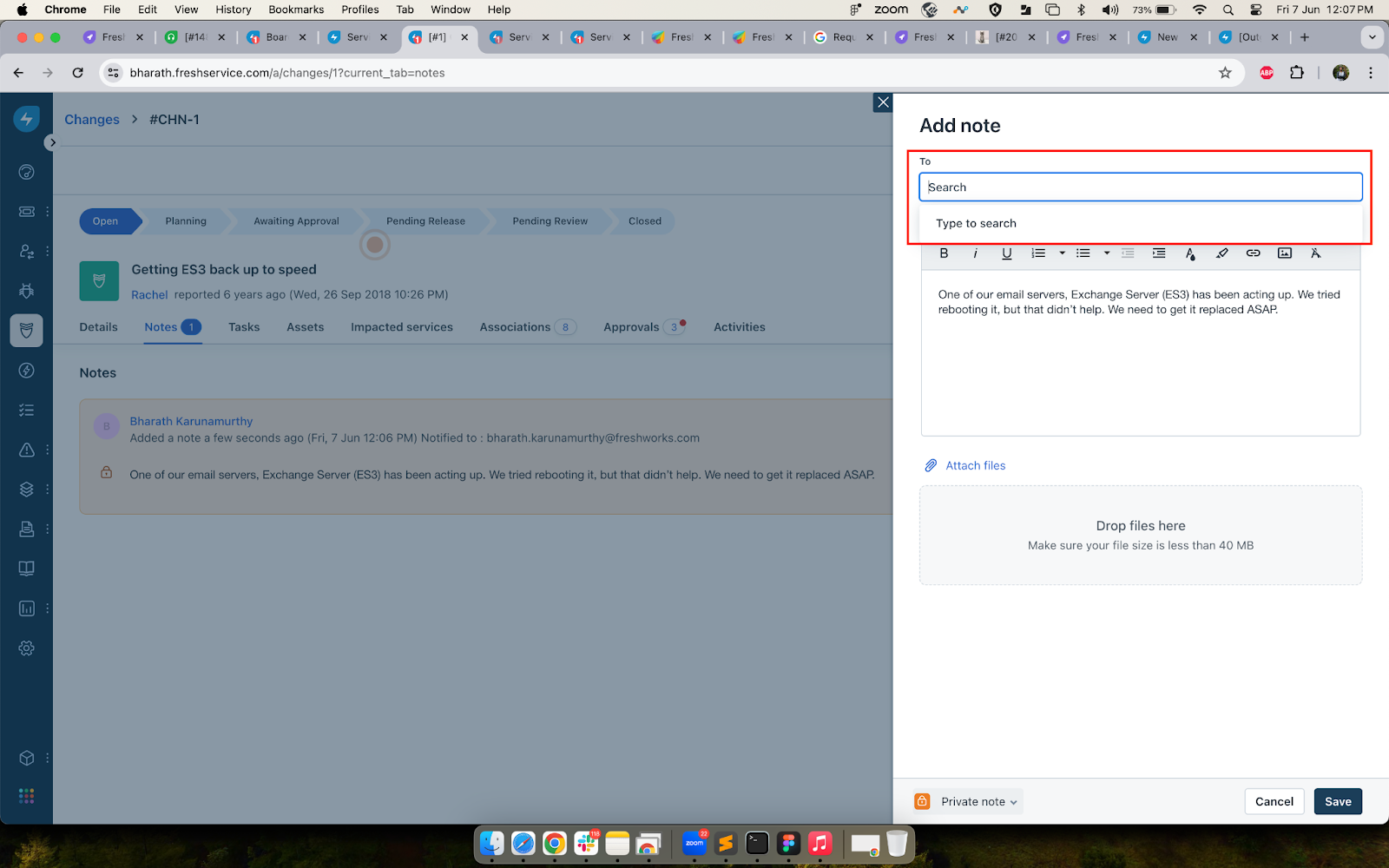This screenshot has height=868, width=1389.
Task: Open the Chrome tab list dropdown
Action: (1372, 37)
